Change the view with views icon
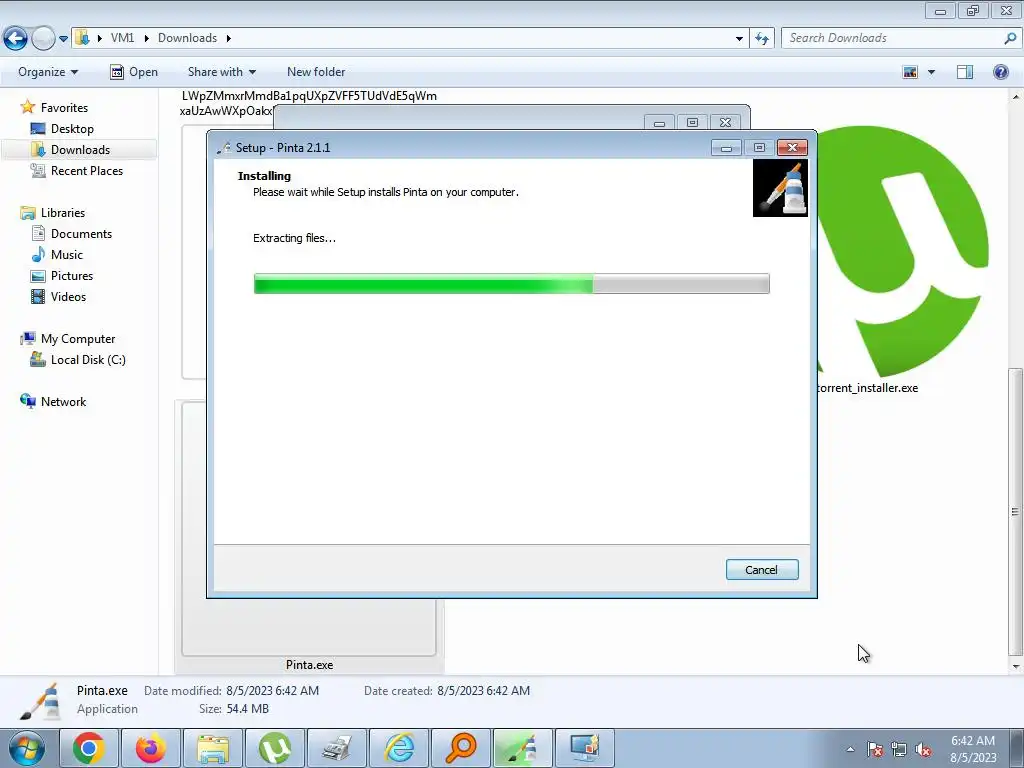The height and width of the screenshot is (768, 1024). pos(910,72)
